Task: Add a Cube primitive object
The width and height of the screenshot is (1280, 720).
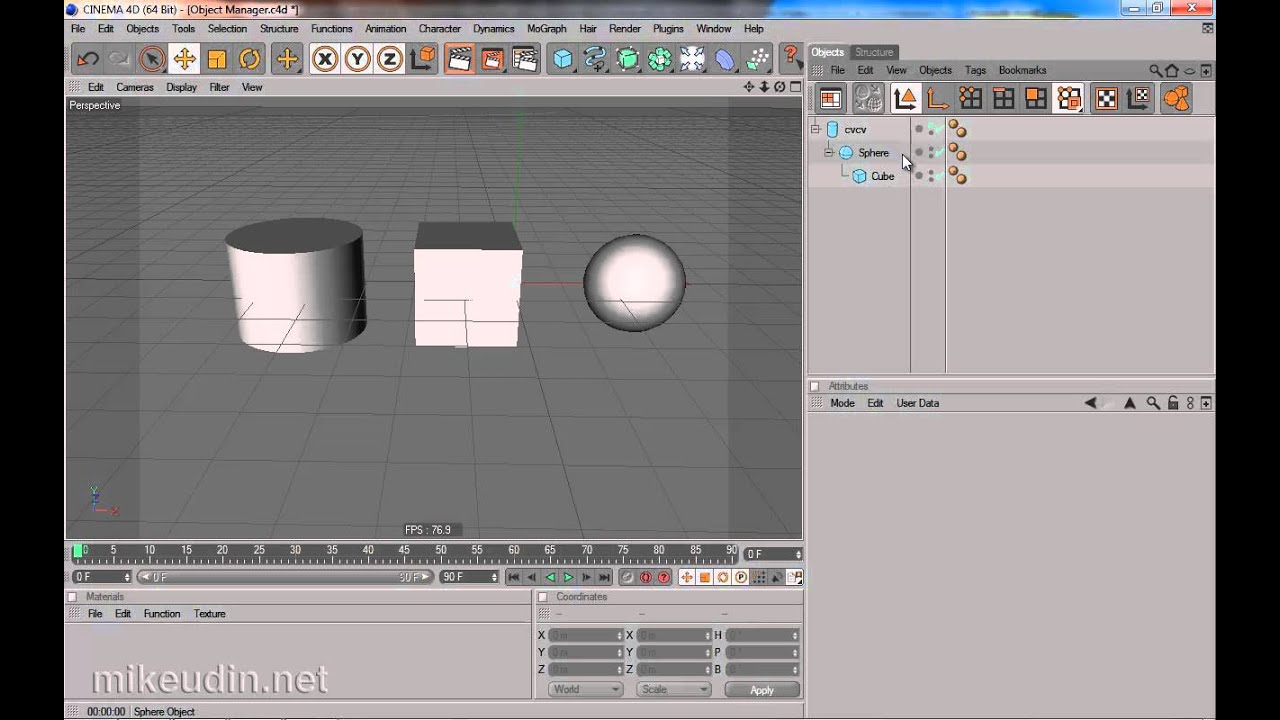Action: pos(563,59)
